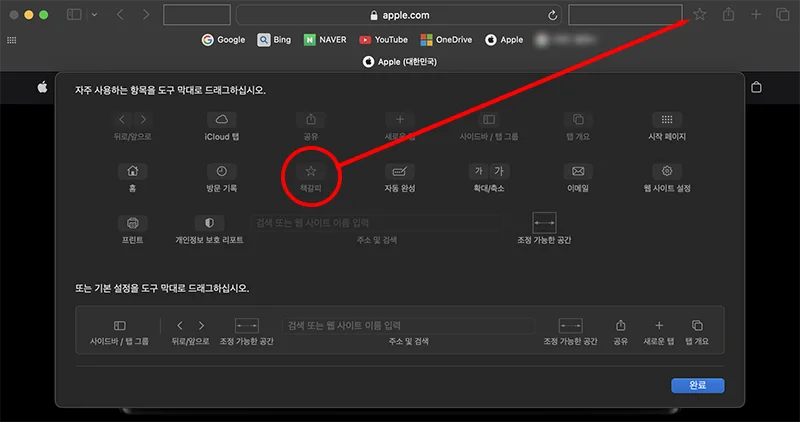800x422 pixels.
Task: Open the OneDrive favorite link
Action: [x=446, y=40]
